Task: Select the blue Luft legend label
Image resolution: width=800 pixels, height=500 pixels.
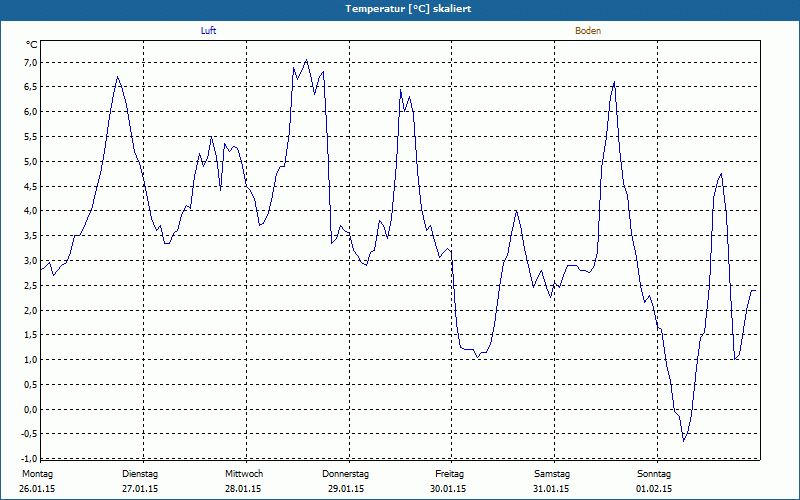Action: point(208,31)
